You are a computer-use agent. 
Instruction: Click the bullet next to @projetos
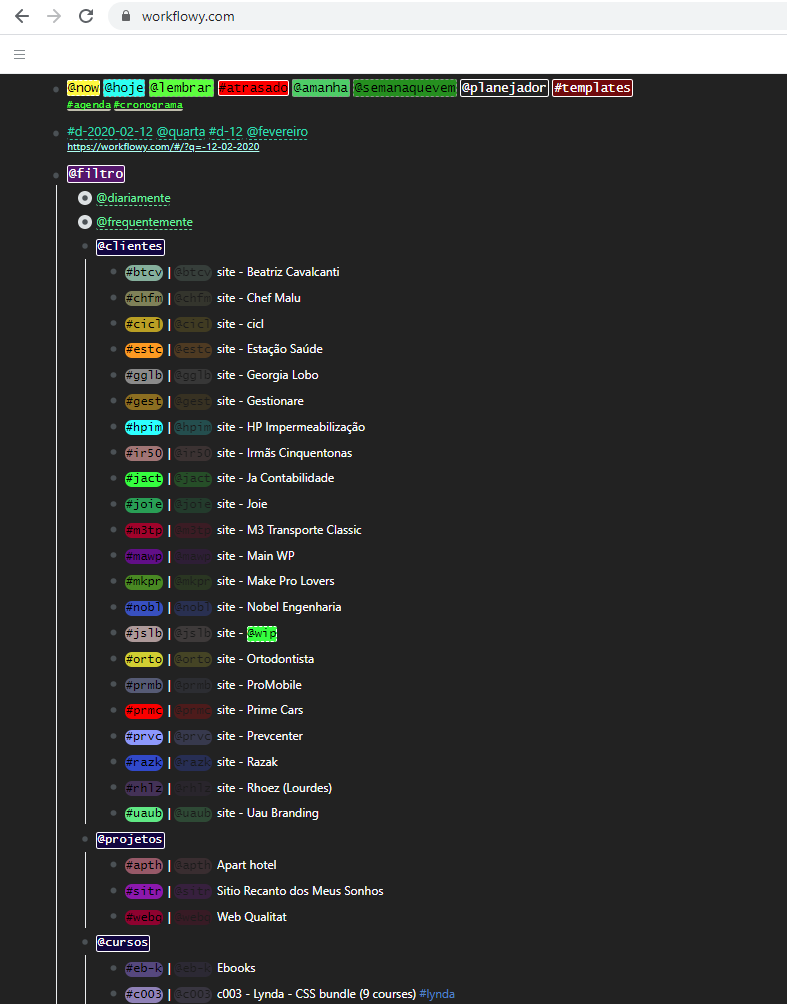click(85, 840)
